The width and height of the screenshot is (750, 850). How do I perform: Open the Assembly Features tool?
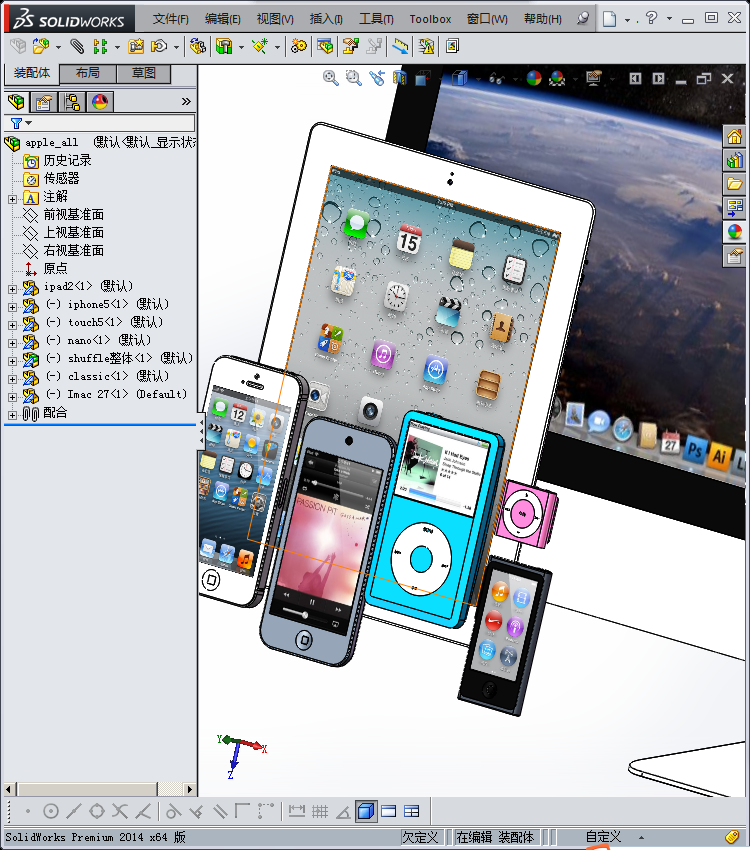point(224,47)
